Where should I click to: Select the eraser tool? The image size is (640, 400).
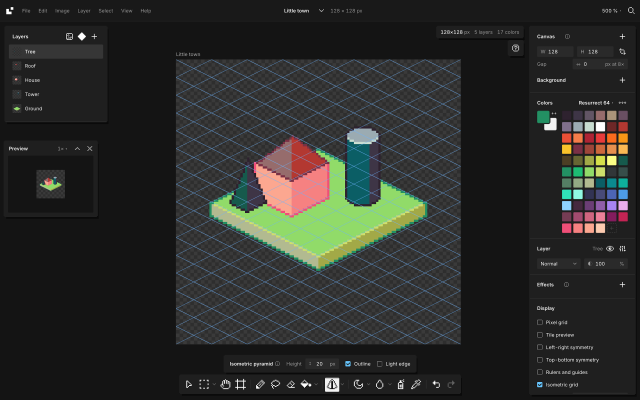291,384
